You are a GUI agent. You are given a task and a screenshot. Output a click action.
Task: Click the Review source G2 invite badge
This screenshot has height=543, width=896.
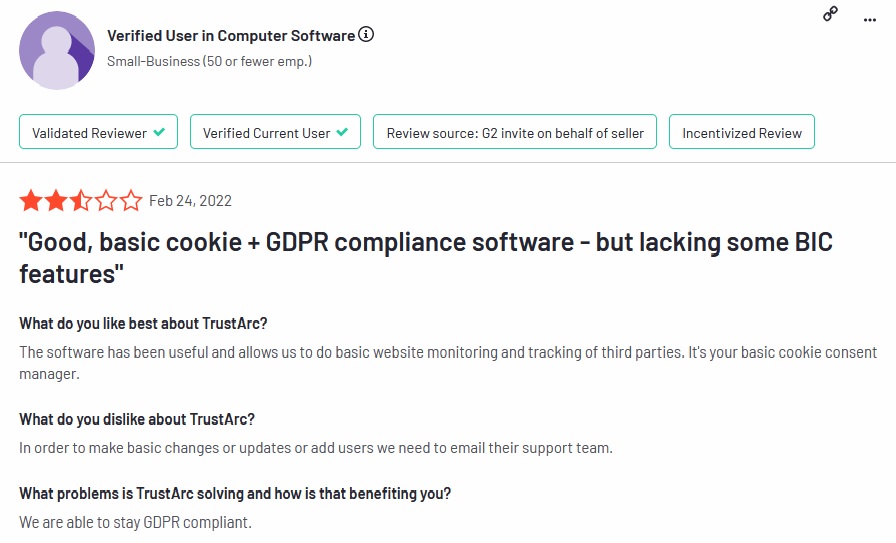click(x=515, y=132)
